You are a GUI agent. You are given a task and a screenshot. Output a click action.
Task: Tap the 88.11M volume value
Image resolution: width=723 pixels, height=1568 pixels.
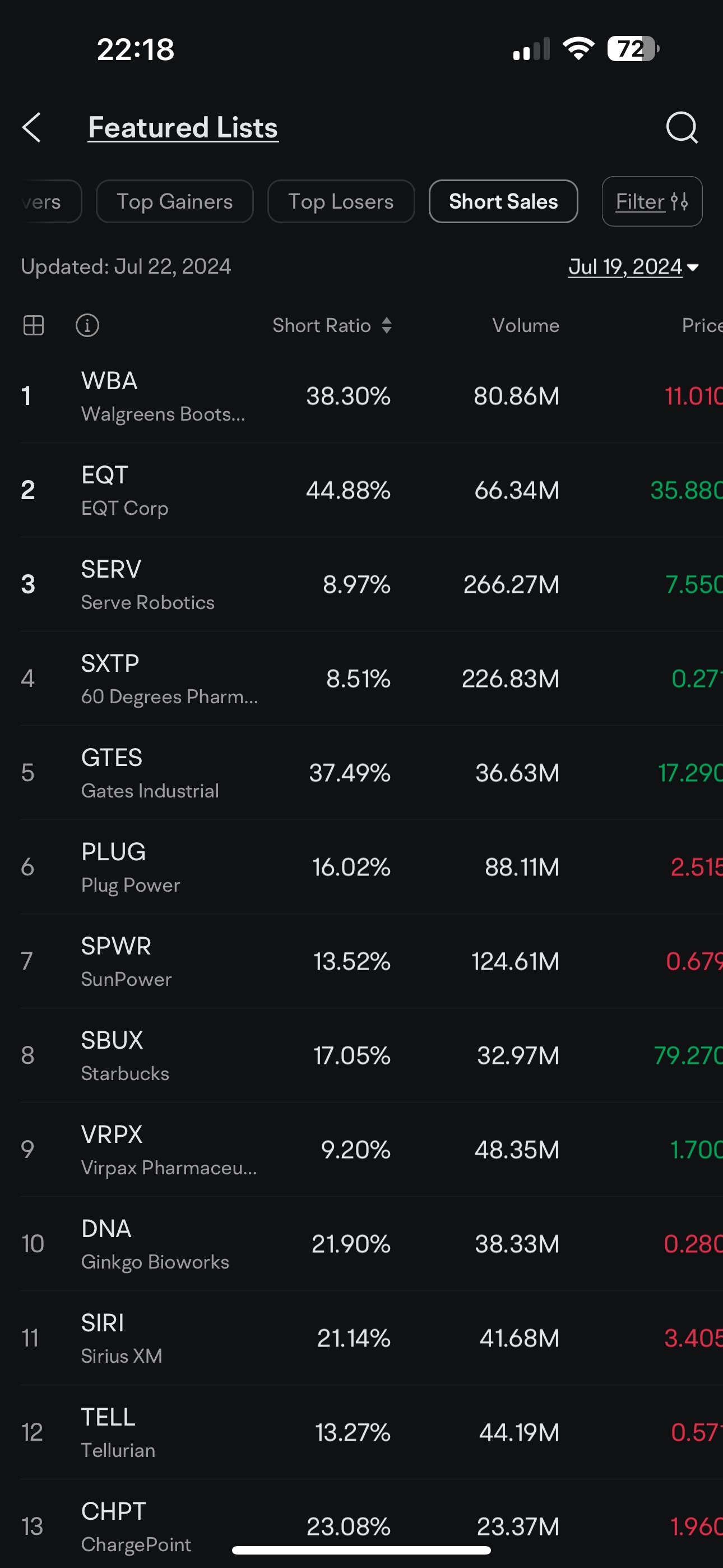(x=522, y=867)
